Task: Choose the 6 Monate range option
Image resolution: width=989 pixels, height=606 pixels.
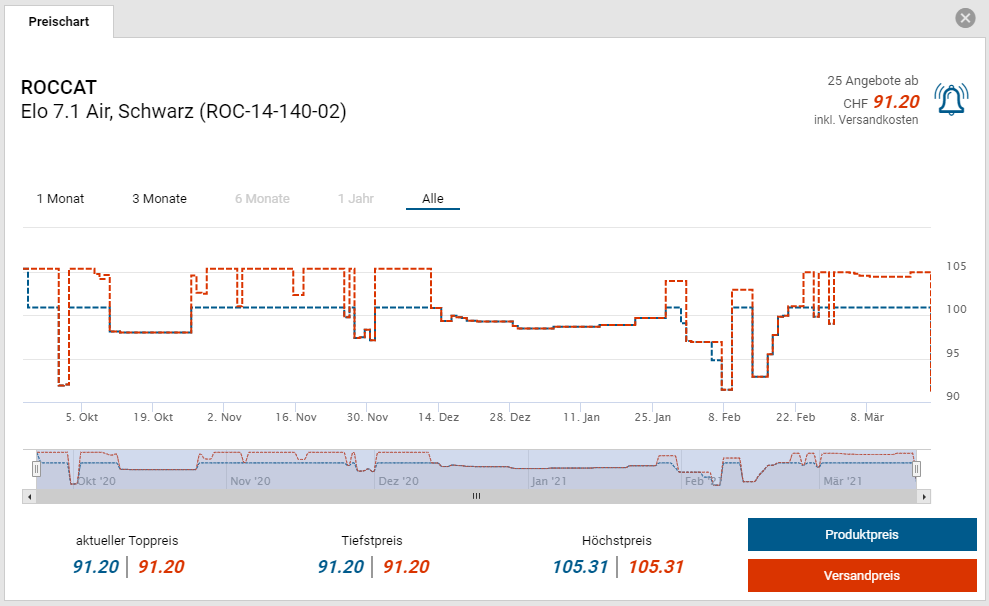Action: click(x=262, y=198)
